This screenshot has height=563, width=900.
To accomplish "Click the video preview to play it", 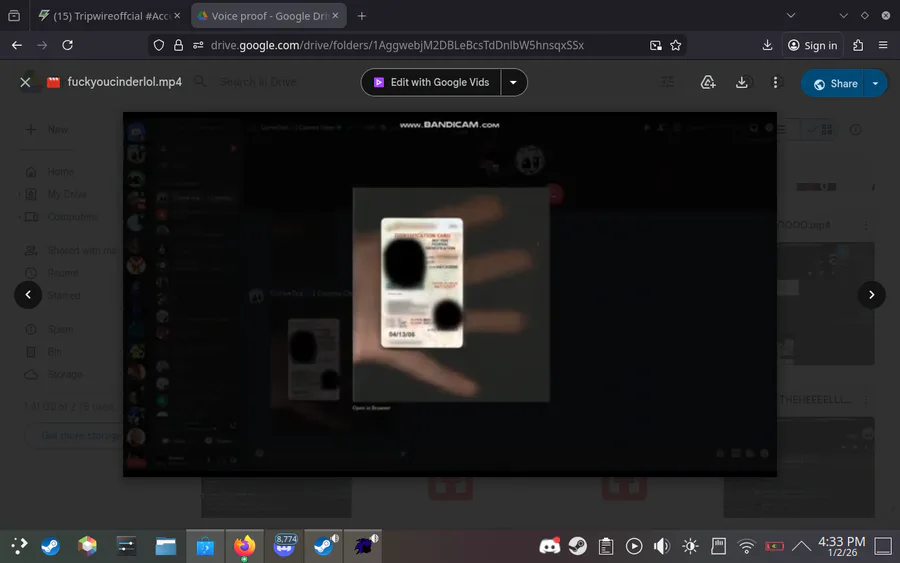I will [x=449, y=294].
